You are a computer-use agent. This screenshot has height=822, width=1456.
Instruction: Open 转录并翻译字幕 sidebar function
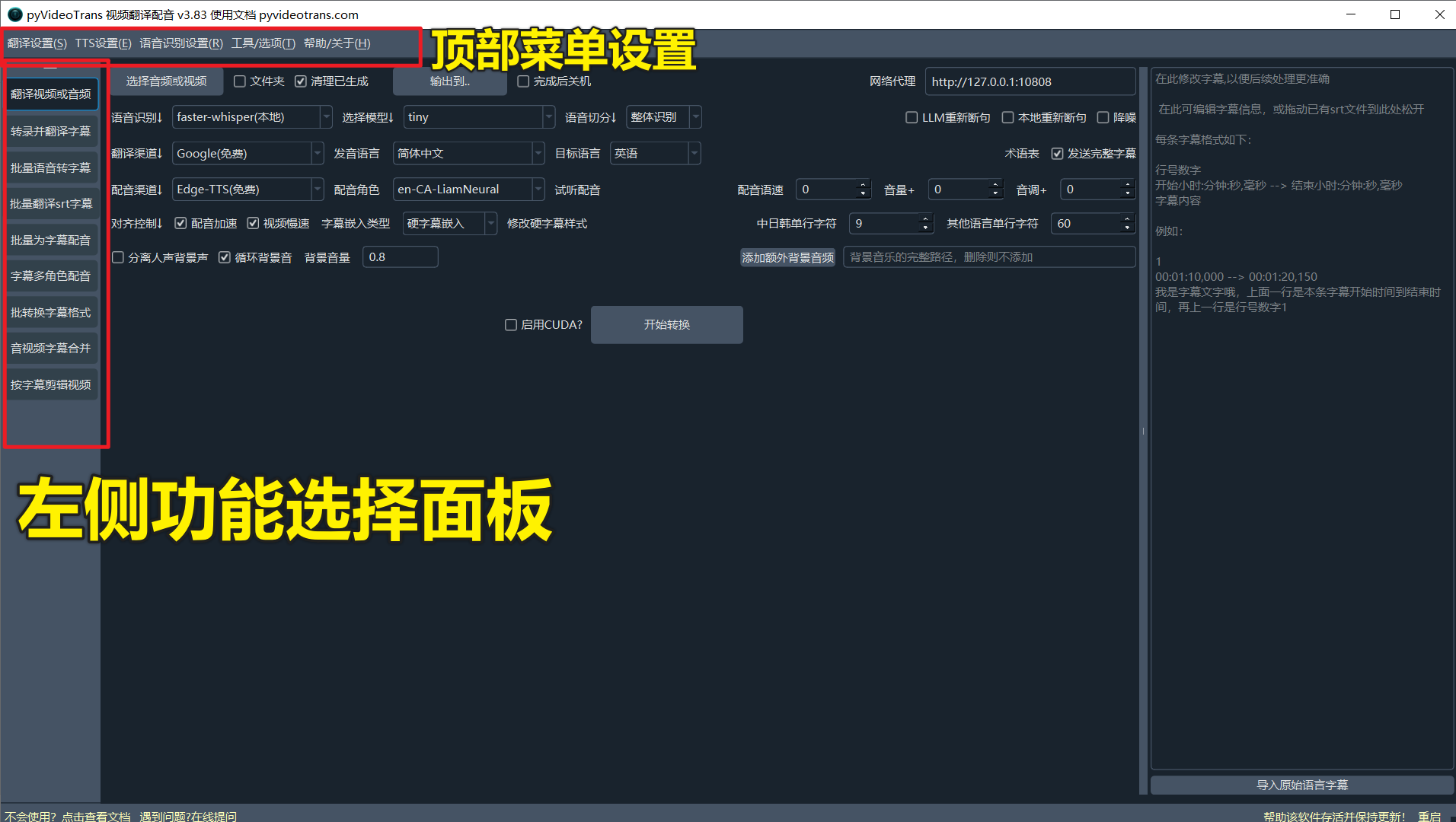pyautogui.click(x=51, y=131)
